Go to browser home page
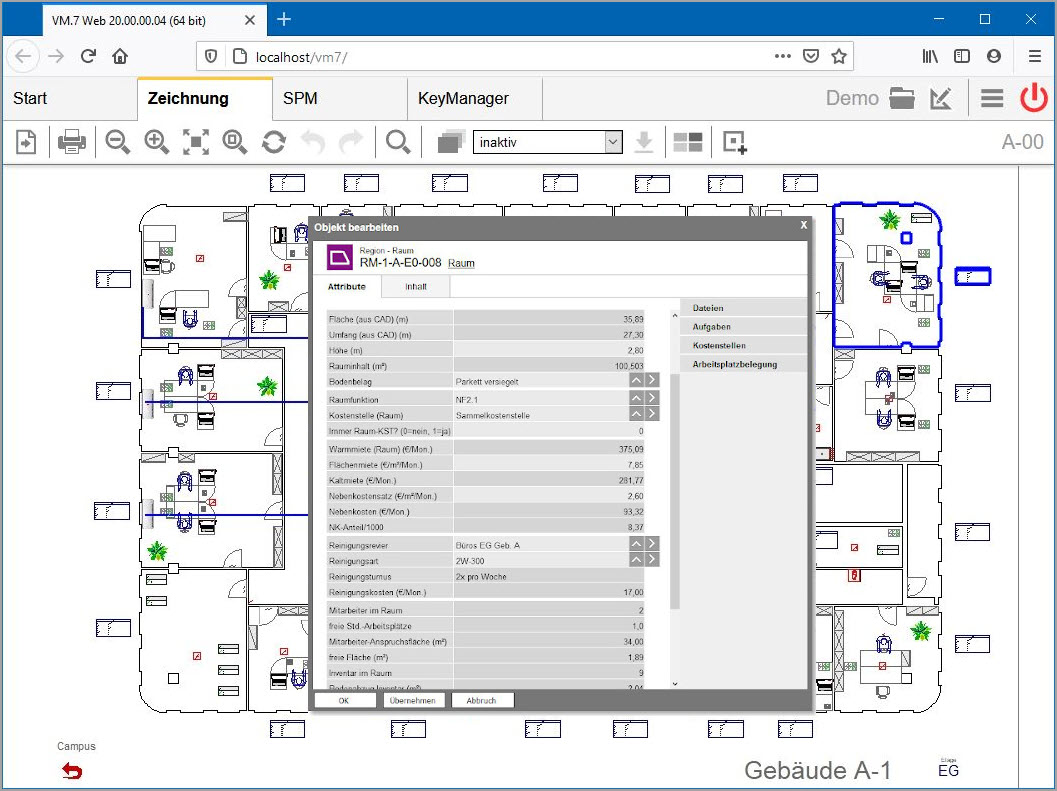 click(x=120, y=56)
